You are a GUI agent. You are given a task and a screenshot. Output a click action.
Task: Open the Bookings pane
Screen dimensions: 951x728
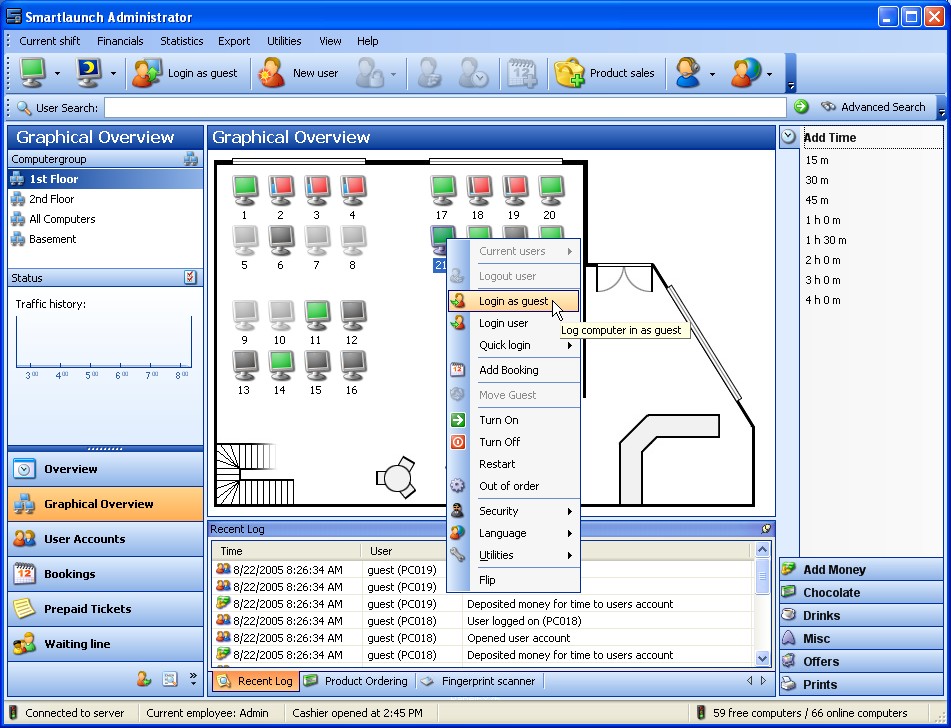[x=106, y=574]
